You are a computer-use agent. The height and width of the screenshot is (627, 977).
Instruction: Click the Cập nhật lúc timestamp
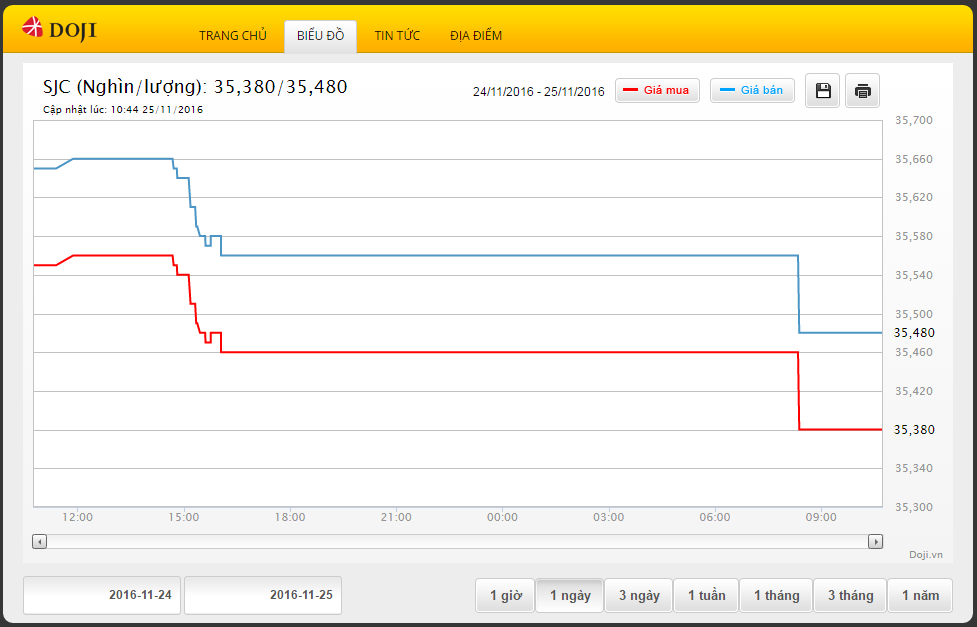123,110
